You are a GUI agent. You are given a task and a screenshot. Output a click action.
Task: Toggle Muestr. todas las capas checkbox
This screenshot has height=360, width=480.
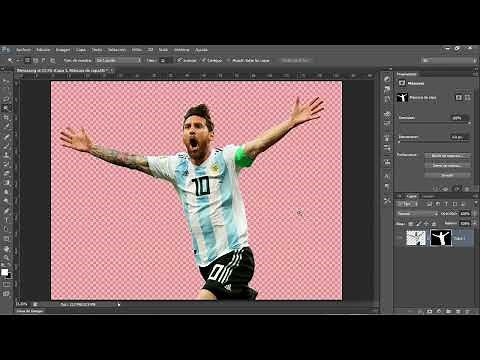[x=228, y=60]
